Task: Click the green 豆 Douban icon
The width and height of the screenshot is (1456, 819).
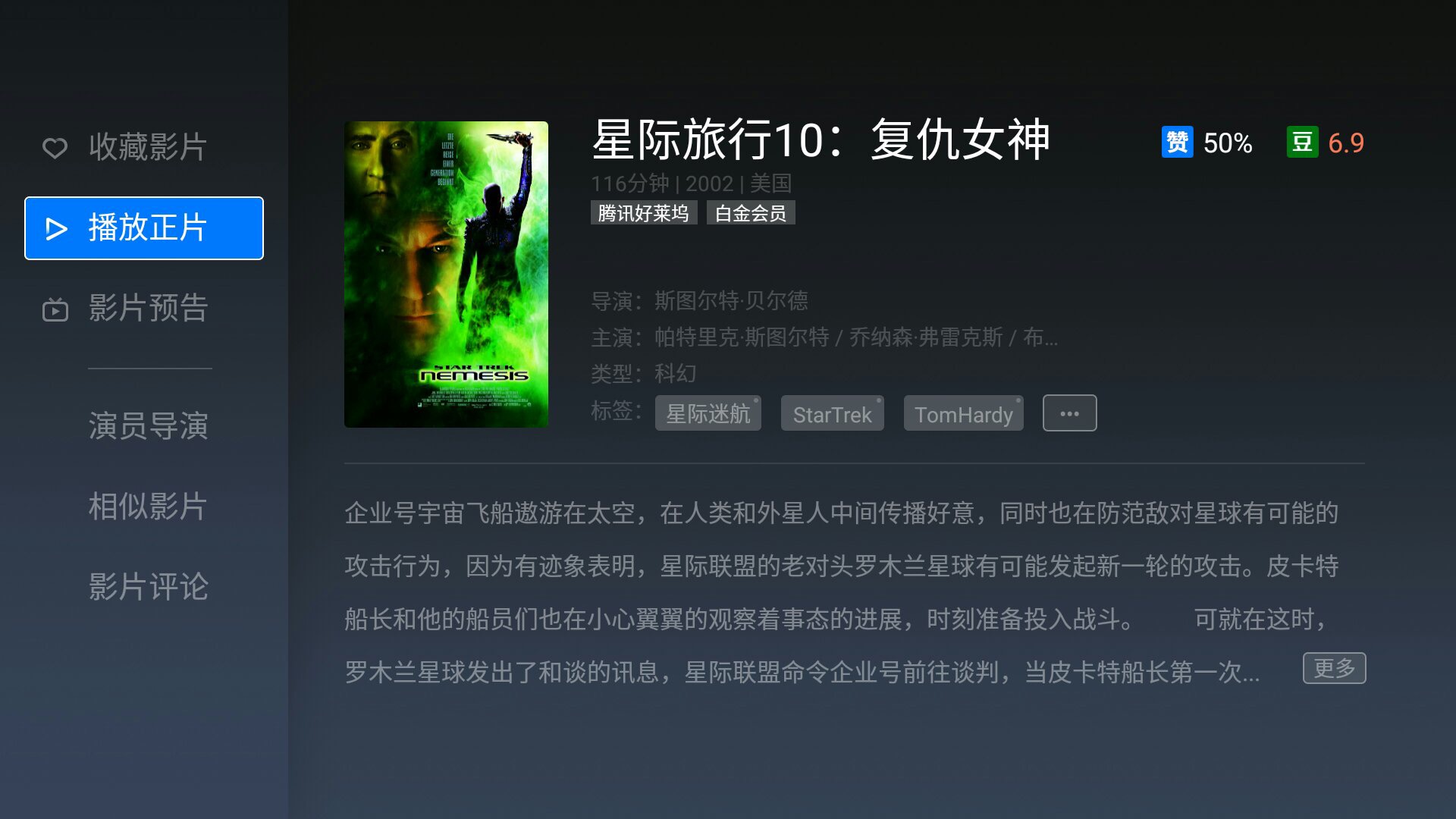Action: tap(1302, 143)
